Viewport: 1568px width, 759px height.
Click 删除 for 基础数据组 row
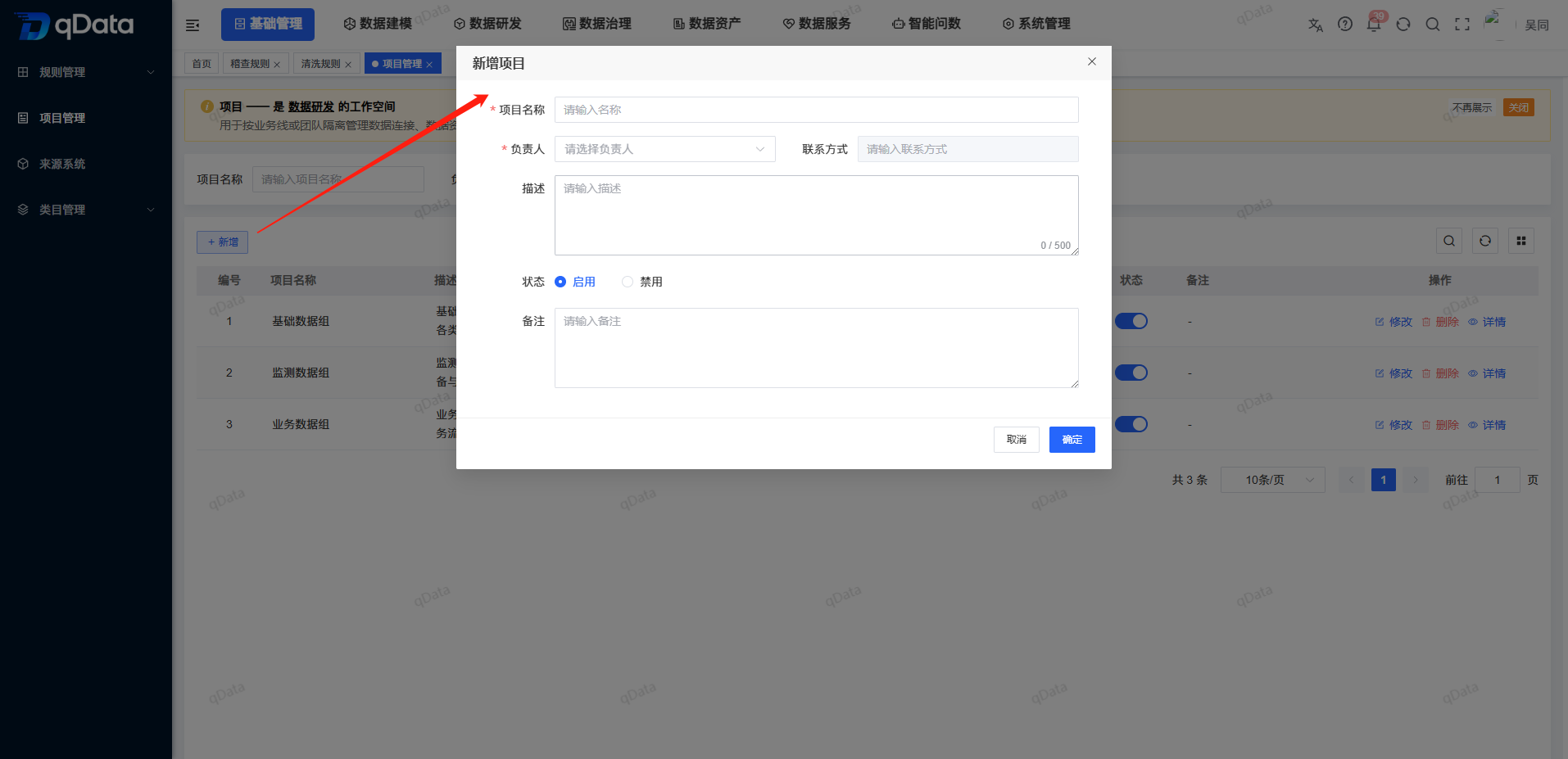tap(1440, 322)
